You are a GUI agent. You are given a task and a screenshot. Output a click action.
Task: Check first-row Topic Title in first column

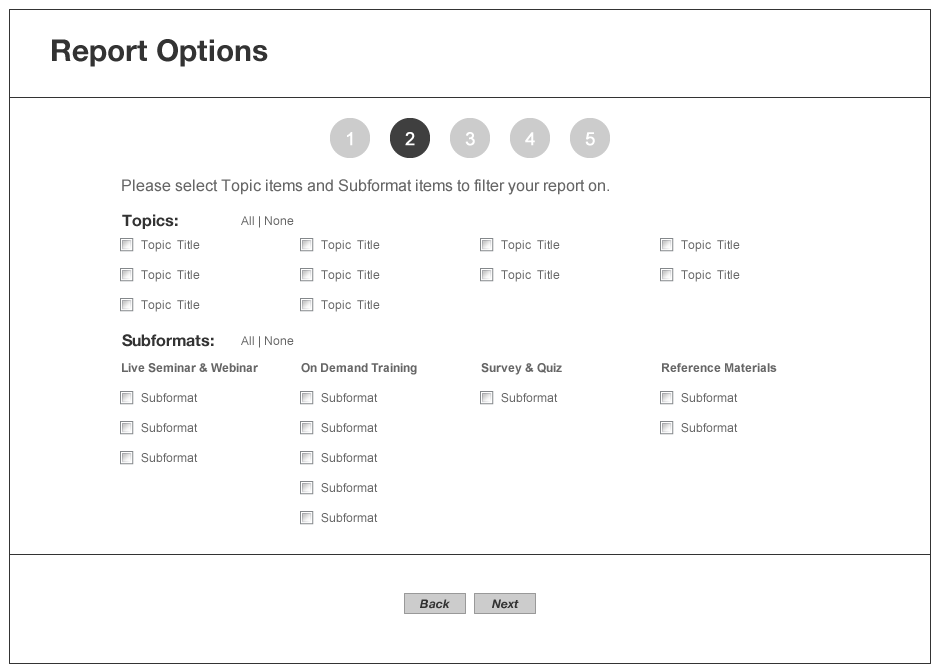126,245
